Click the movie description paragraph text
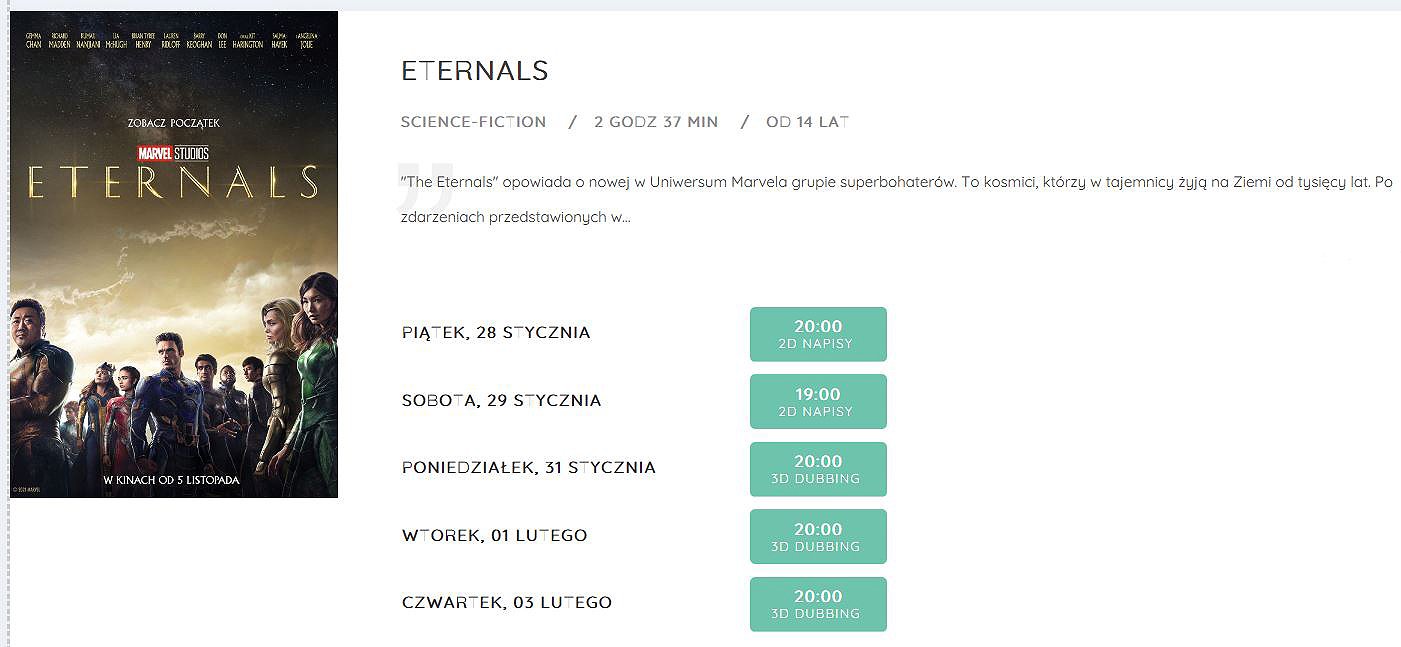The image size is (1401, 647). tap(895, 200)
